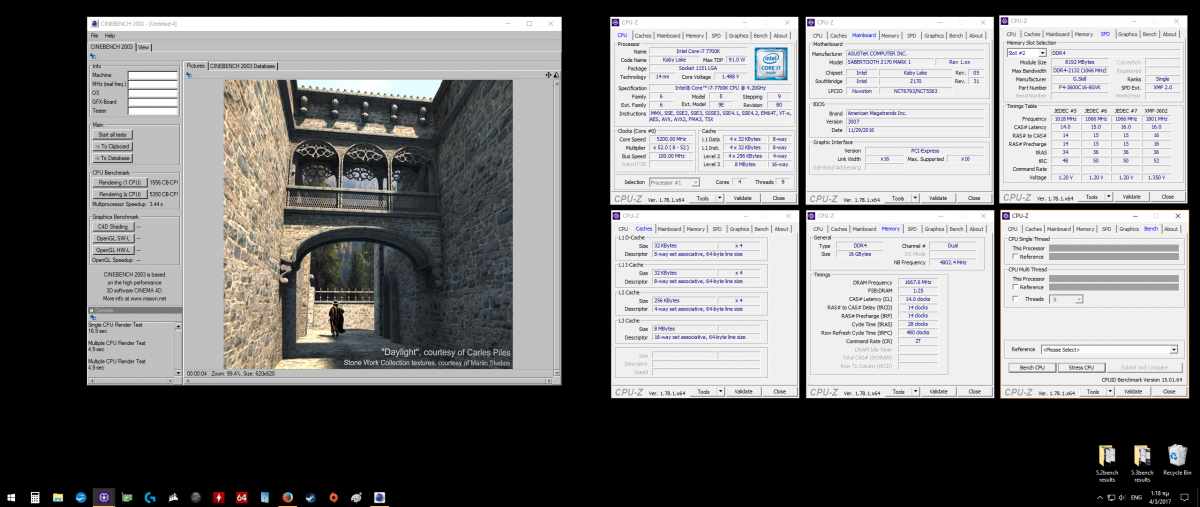Click the Machine input field

coord(152,75)
